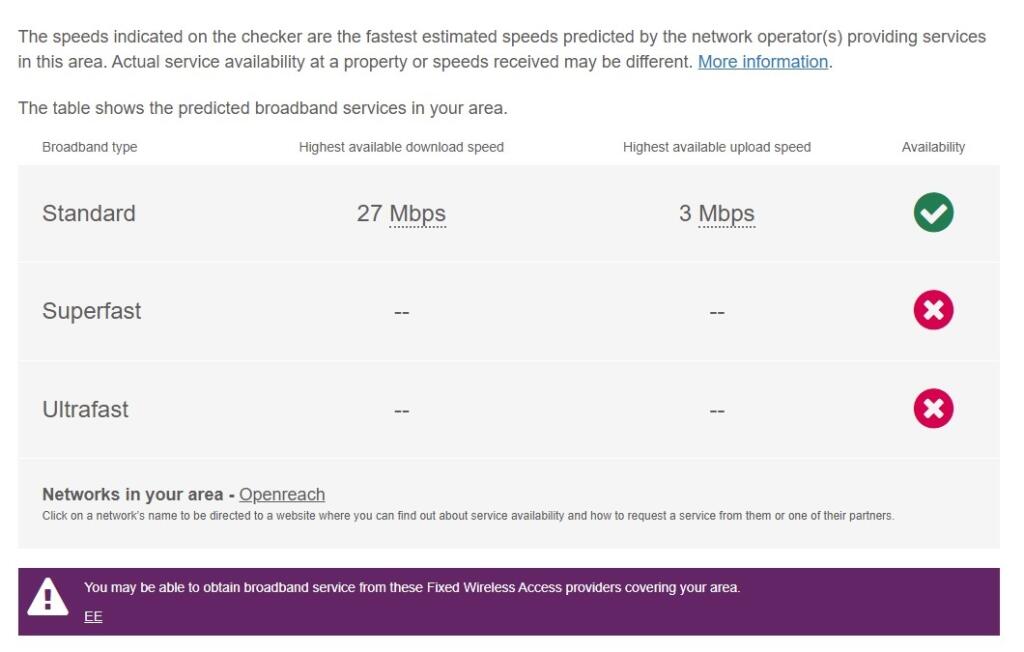Viewport: 1024px width, 652px height.
Task: Click the Mbps abbreviation beside 27
Action: (x=417, y=214)
